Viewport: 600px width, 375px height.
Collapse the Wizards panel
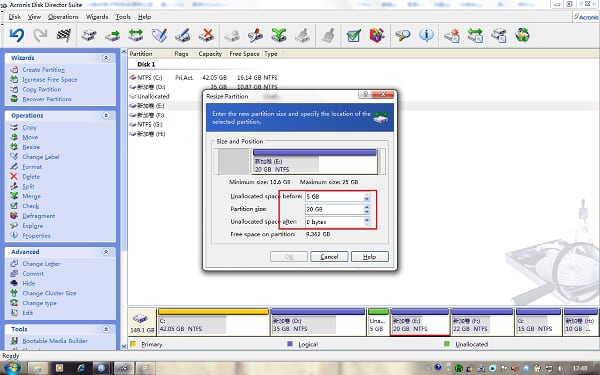point(106,58)
